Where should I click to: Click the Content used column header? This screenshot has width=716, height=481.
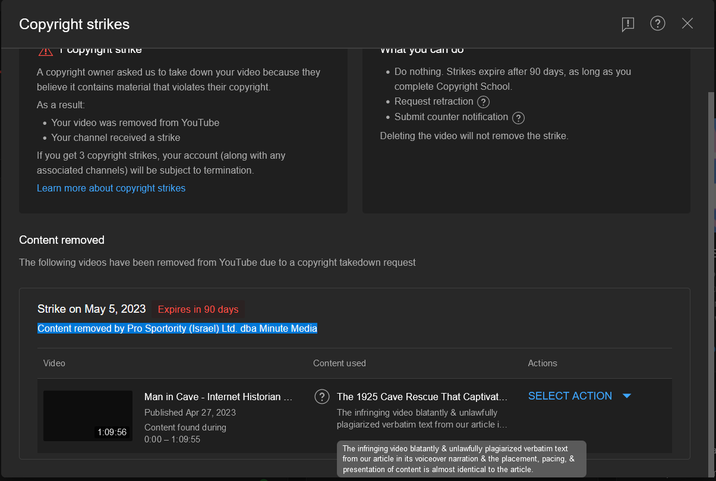pyautogui.click(x=339, y=363)
